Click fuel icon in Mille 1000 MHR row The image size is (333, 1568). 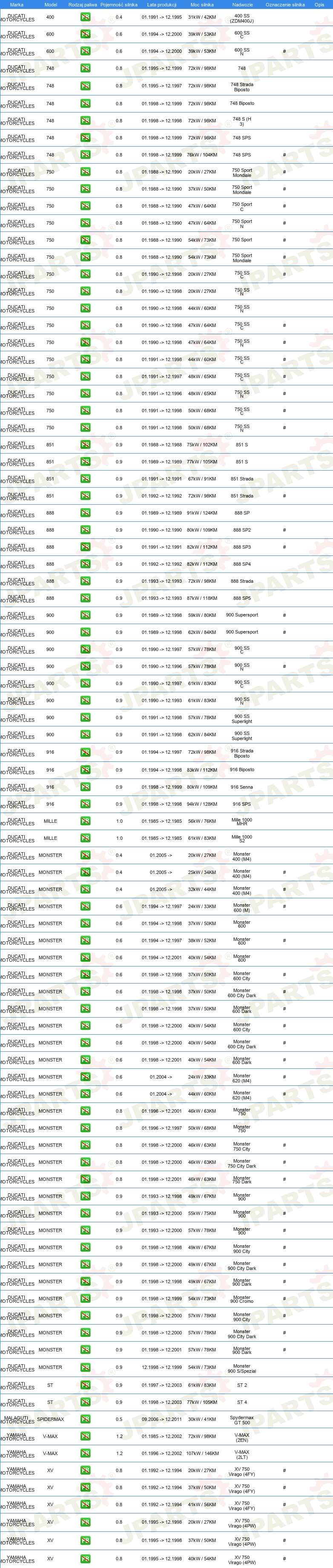click(x=85, y=821)
